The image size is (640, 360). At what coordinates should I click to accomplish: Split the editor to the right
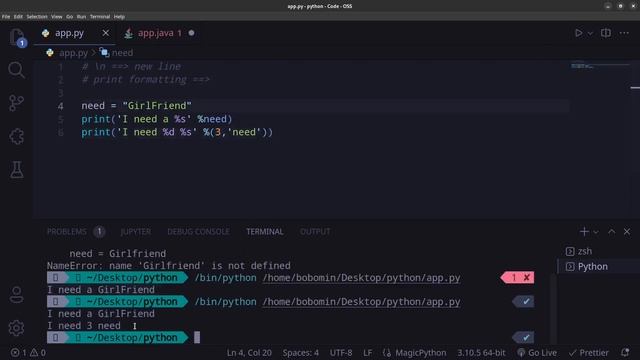tap(606, 33)
